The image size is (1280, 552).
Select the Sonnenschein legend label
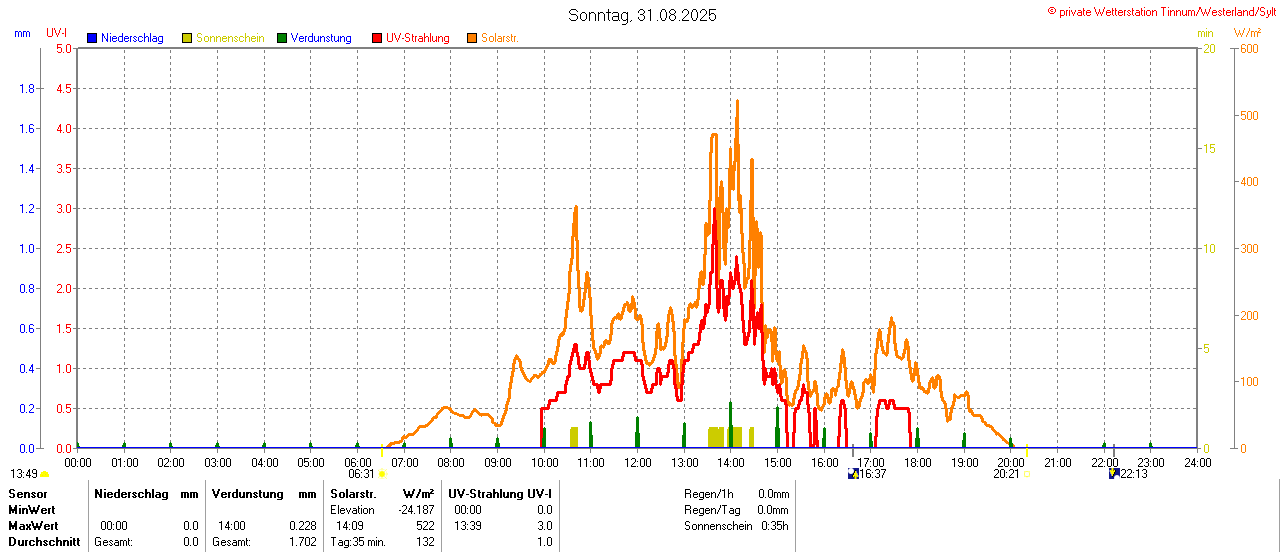[x=230, y=38]
